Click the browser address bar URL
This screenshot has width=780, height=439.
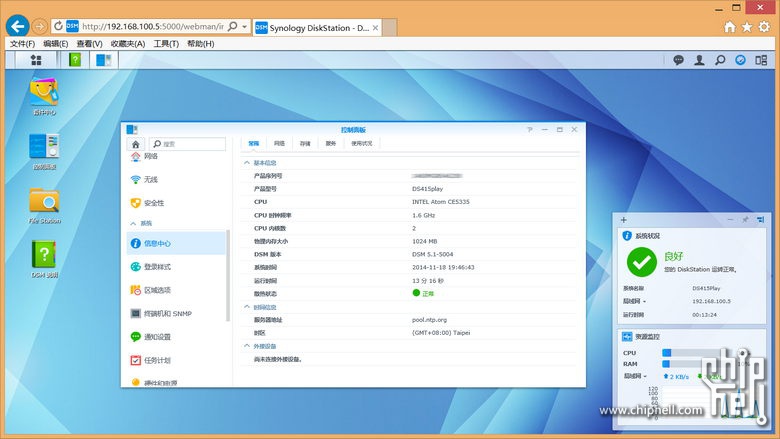[x=153, y=26]
